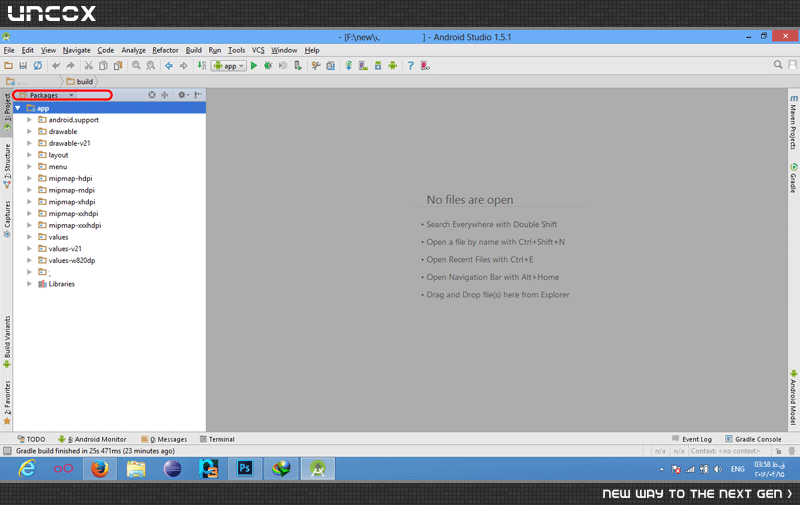Select the drawable-v21 tree item
This screenshot has height=505, width=800.
tap(69, 143)
